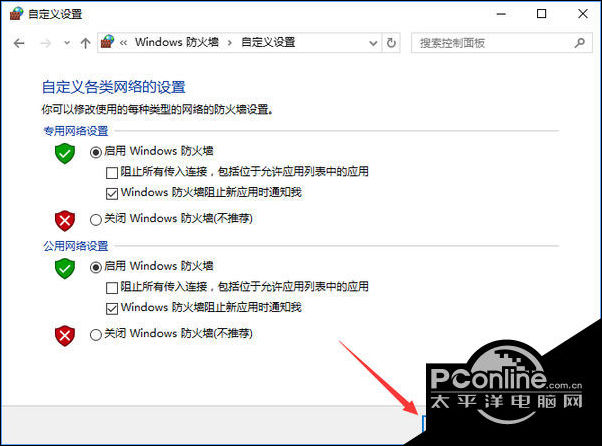Screen dimensions: 602x446
Task: Click the magnifier search icon
Action: click(x=580, y=43)
